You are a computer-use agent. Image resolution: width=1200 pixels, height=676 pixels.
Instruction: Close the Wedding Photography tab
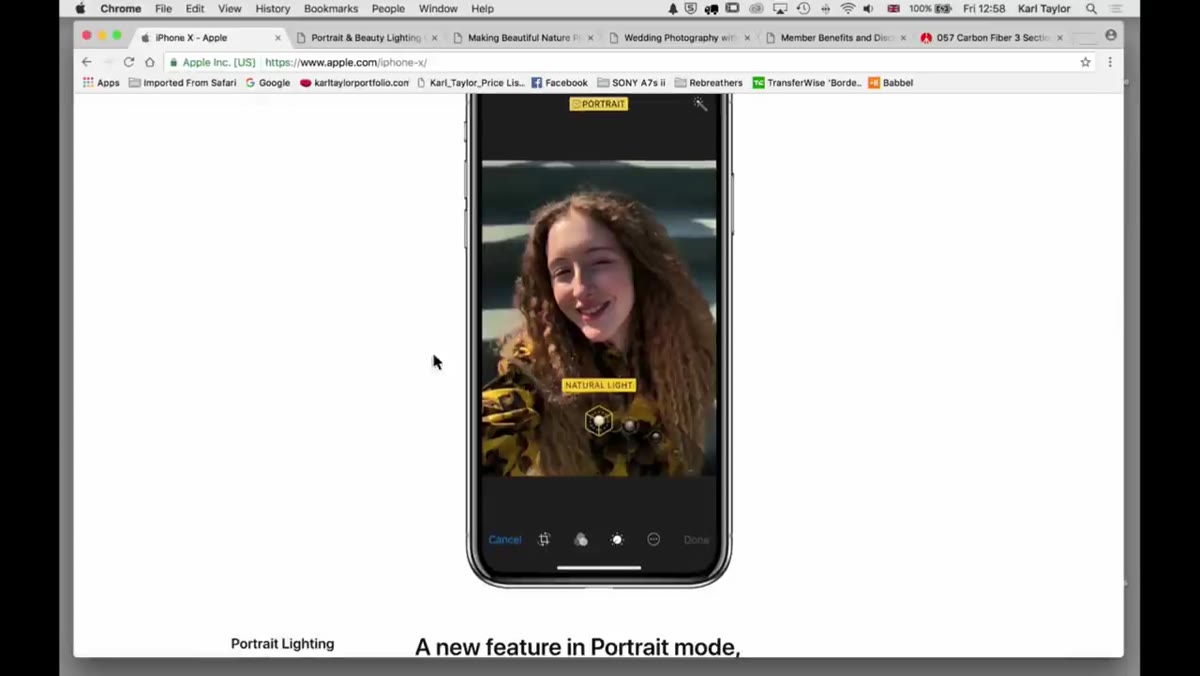pyautogui.click(x=747, y=38)
